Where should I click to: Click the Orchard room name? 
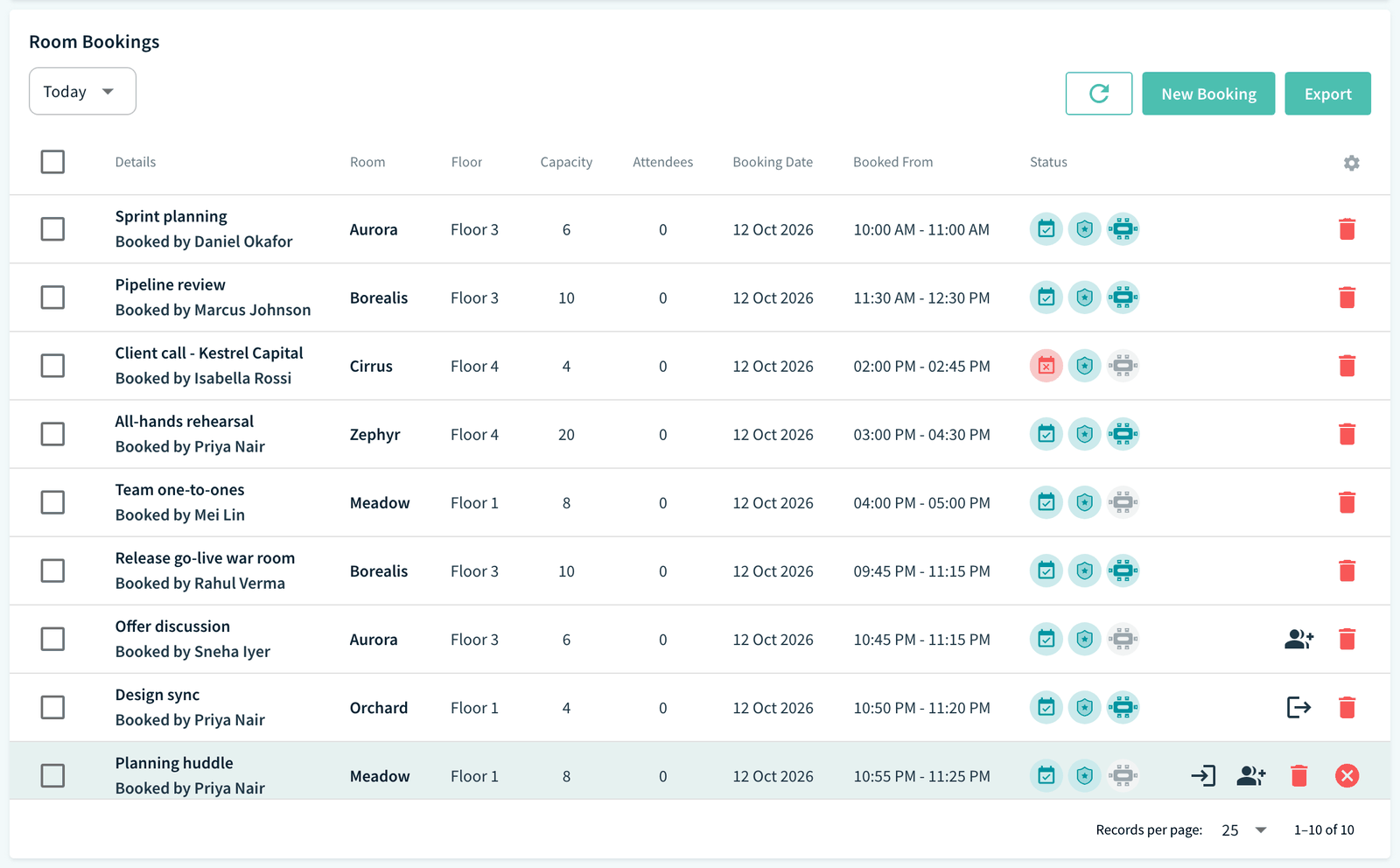click(x=379, y=708)
